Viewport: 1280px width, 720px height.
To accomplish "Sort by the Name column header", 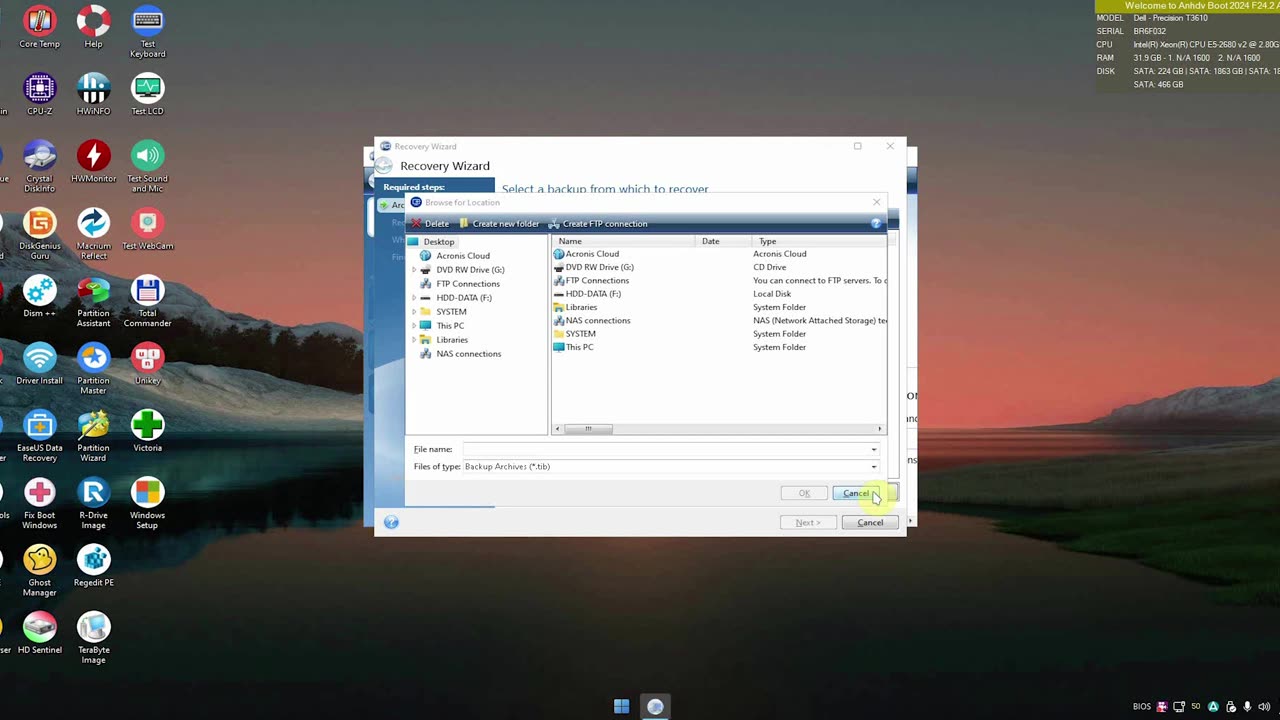I will click(x=624, y=241).
